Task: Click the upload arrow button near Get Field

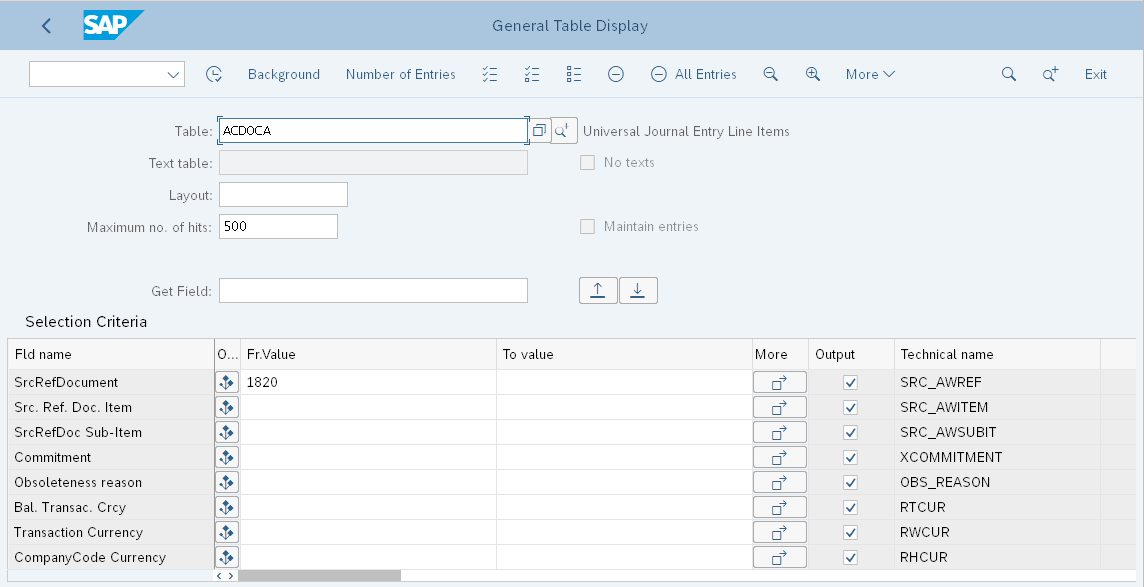Action: 598,290
